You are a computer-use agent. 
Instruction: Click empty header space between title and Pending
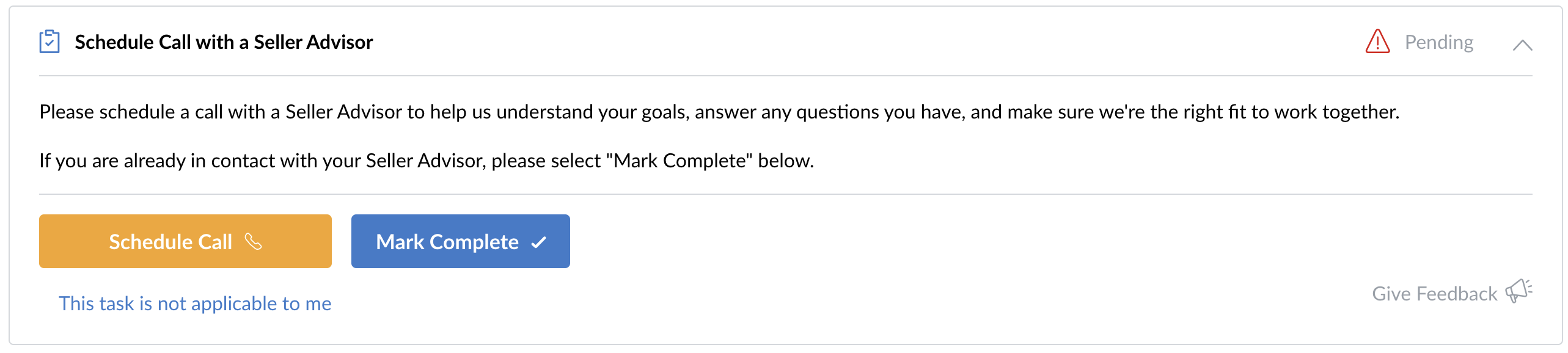tap(855, 42)
